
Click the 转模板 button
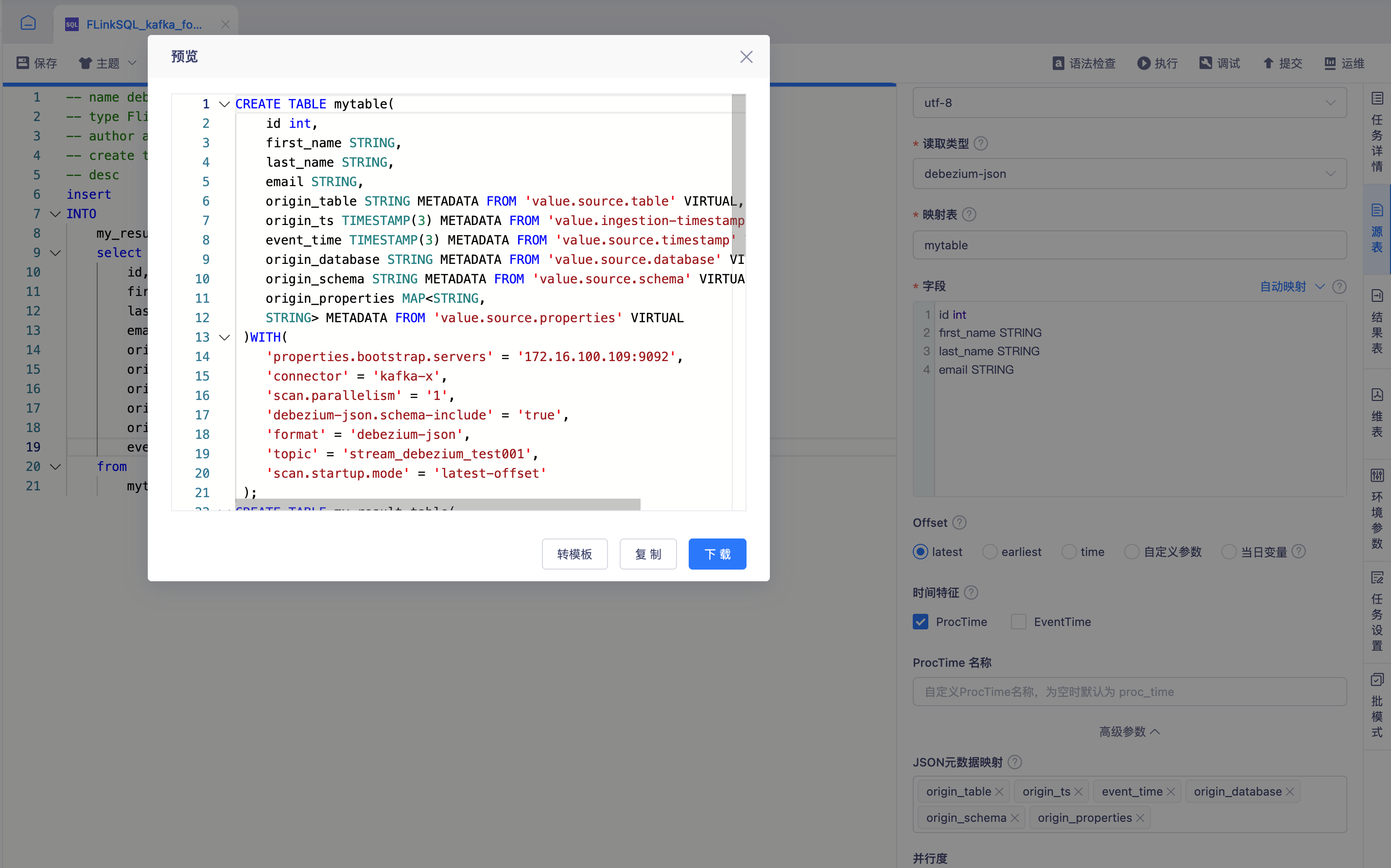[x=574, y=554]
